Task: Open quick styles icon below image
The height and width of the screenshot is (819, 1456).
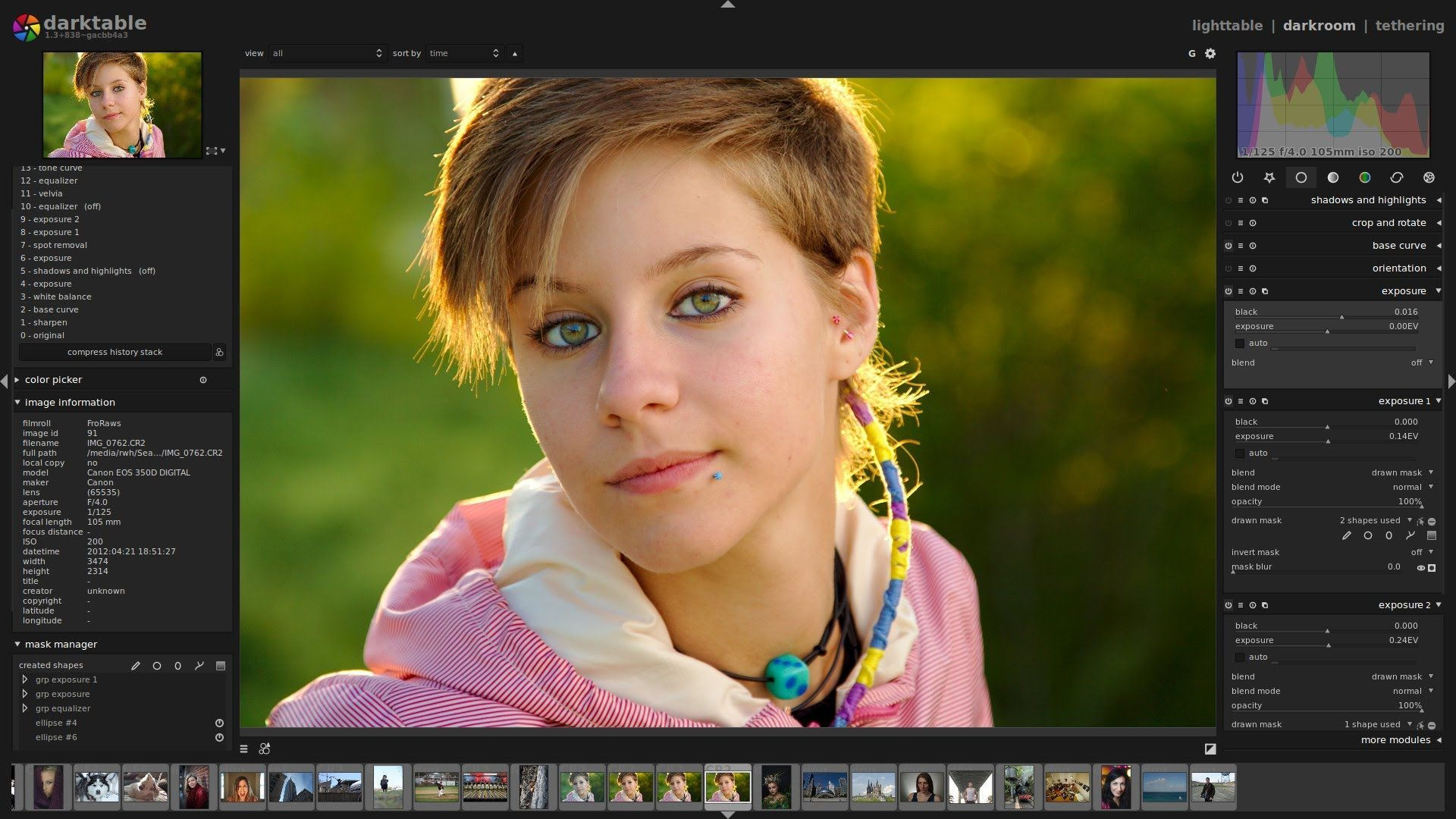Action: 265,749
